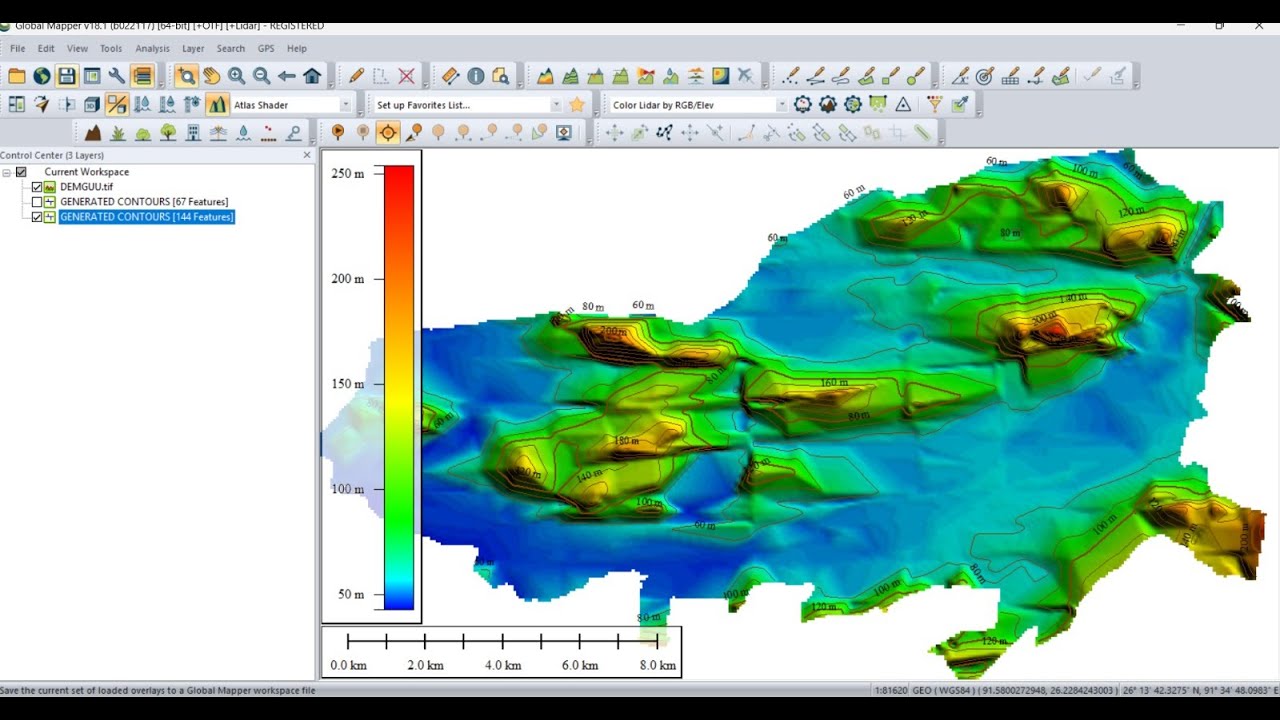Select GENERATED CONTOURS [67 Features] layer

[x=144, y=202]
